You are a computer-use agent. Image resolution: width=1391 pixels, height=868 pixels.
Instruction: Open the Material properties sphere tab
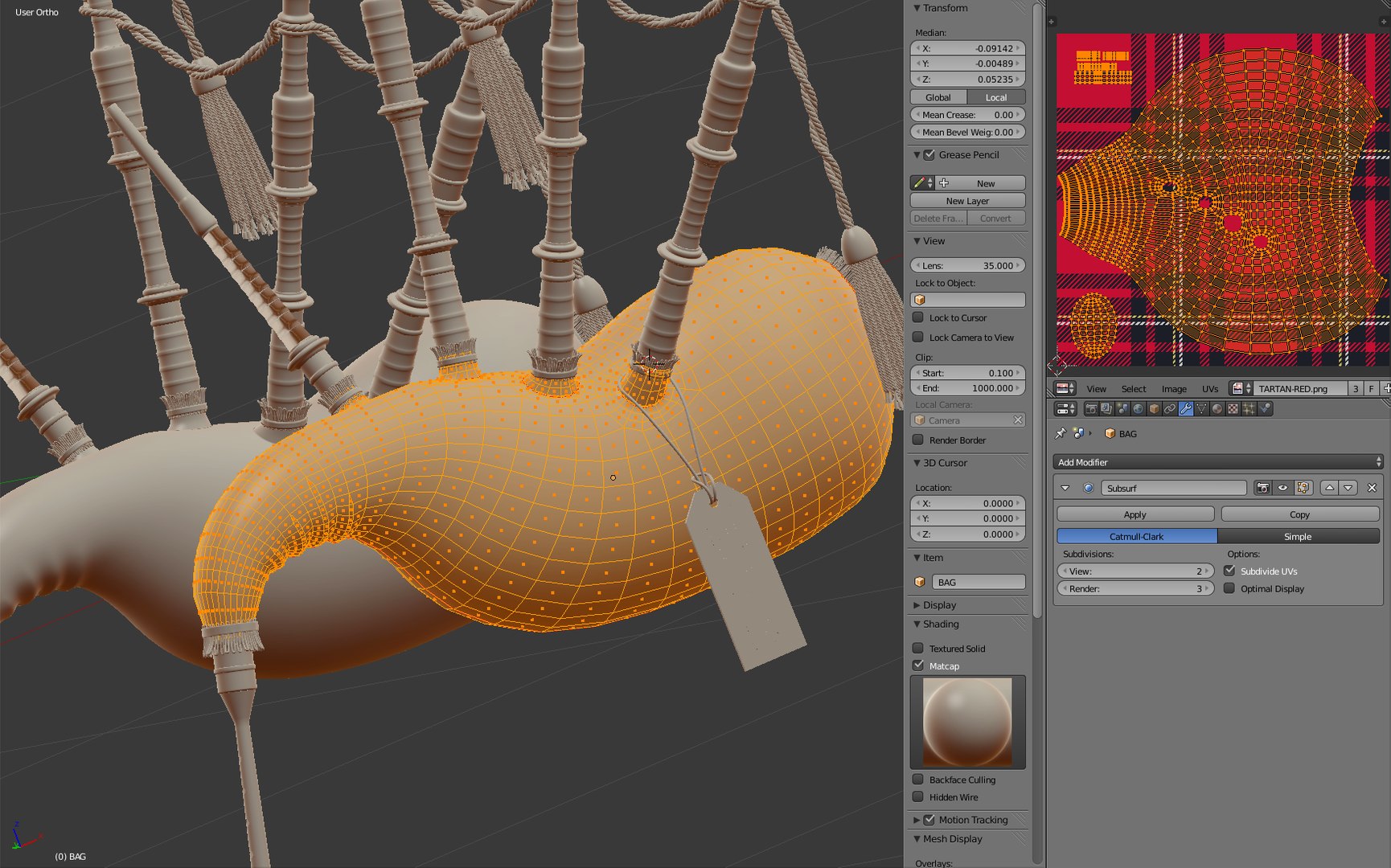pyautogui.click(x=1217, y=409)
